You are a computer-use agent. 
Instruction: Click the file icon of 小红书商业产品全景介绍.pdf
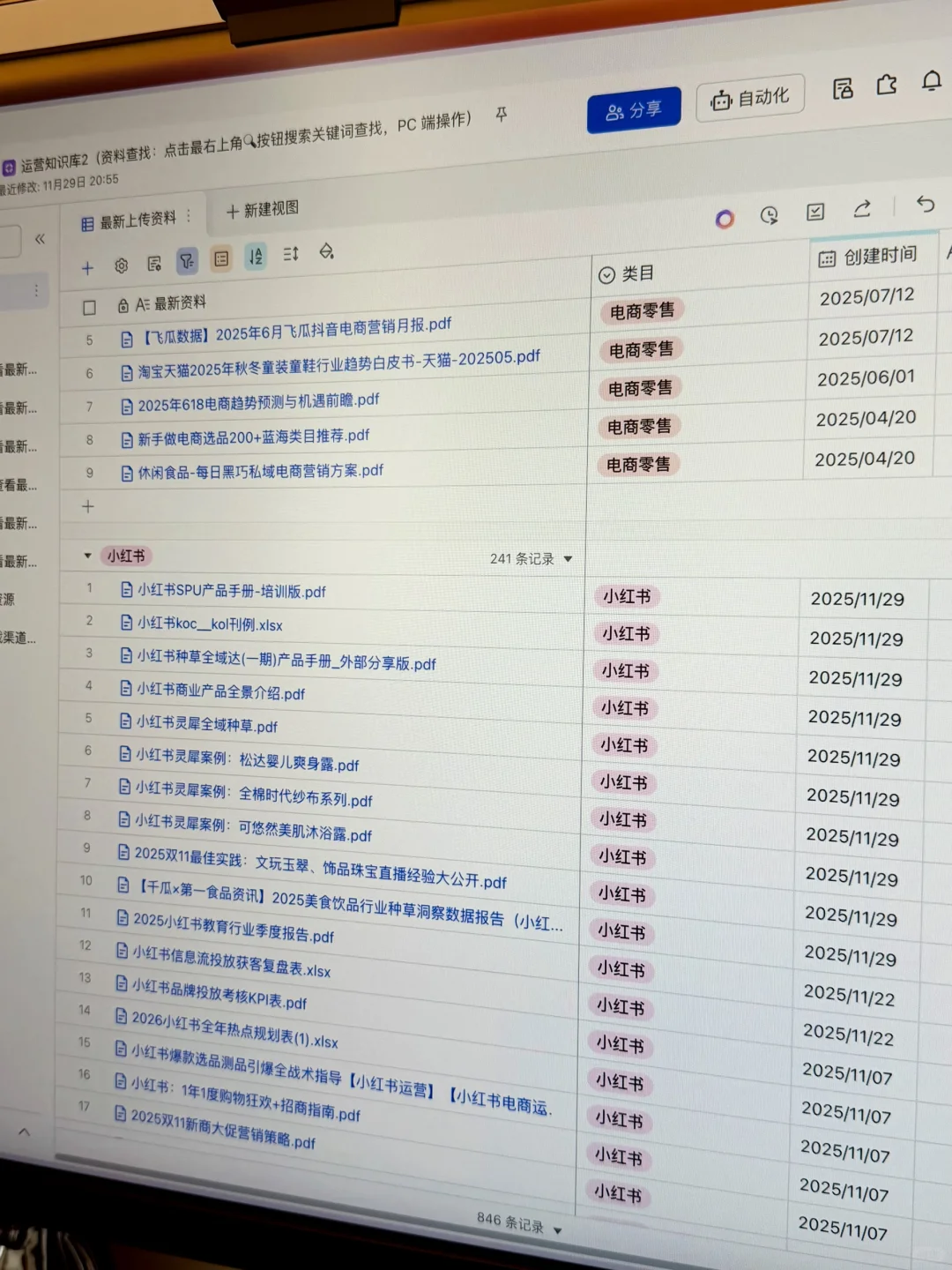pyautogui.click(x=126, y=688)
